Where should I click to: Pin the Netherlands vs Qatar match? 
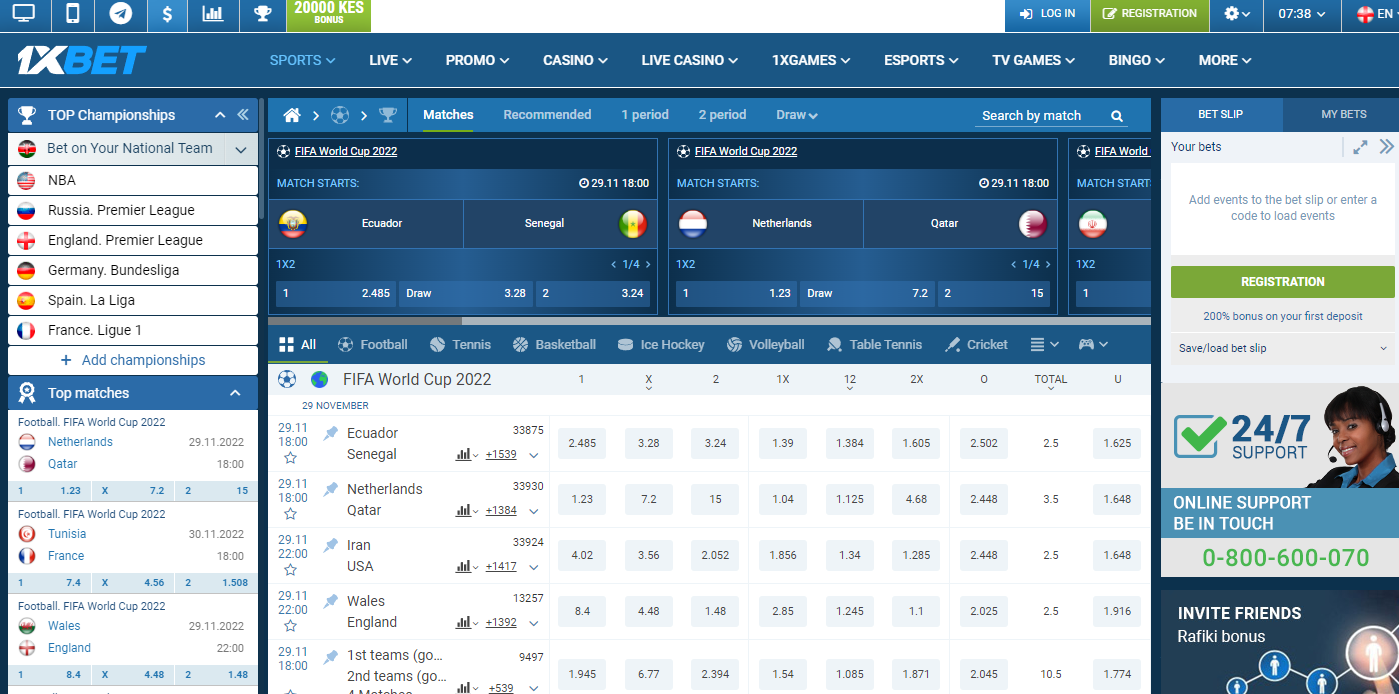(331, 489)
